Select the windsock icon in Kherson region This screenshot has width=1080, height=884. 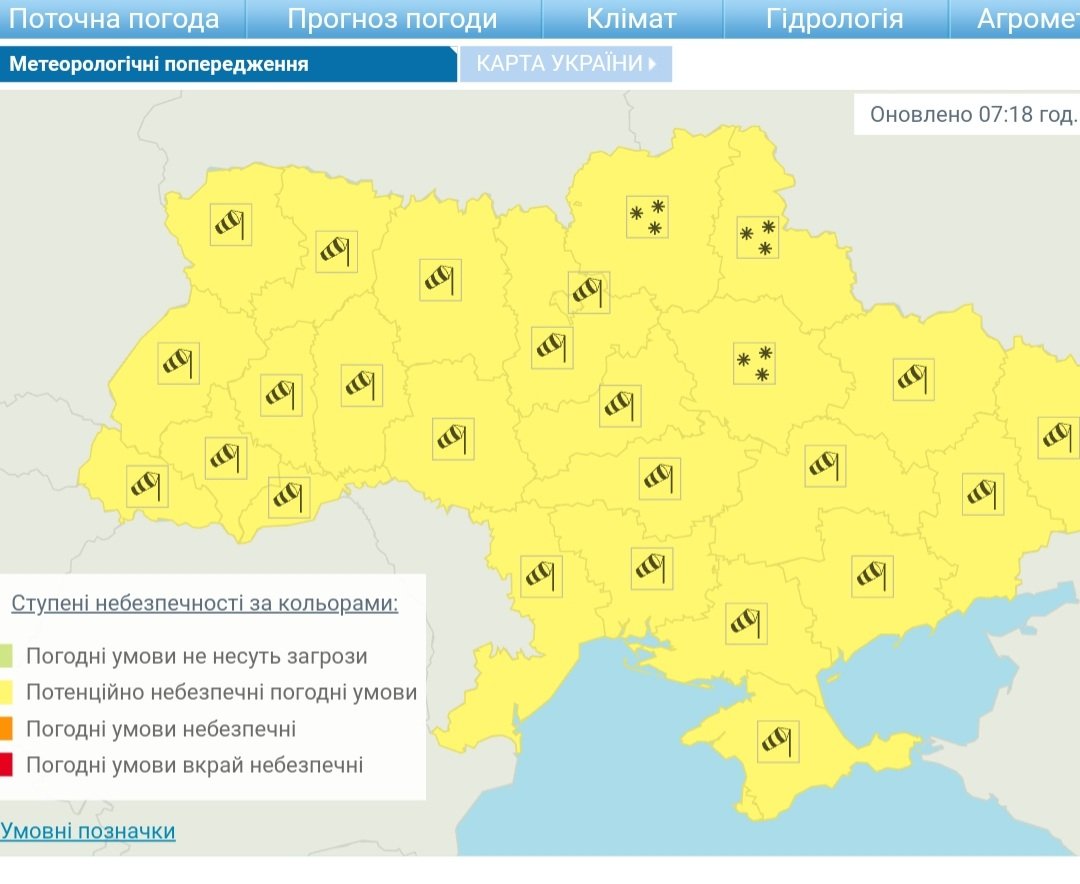[x=746, y=623]
